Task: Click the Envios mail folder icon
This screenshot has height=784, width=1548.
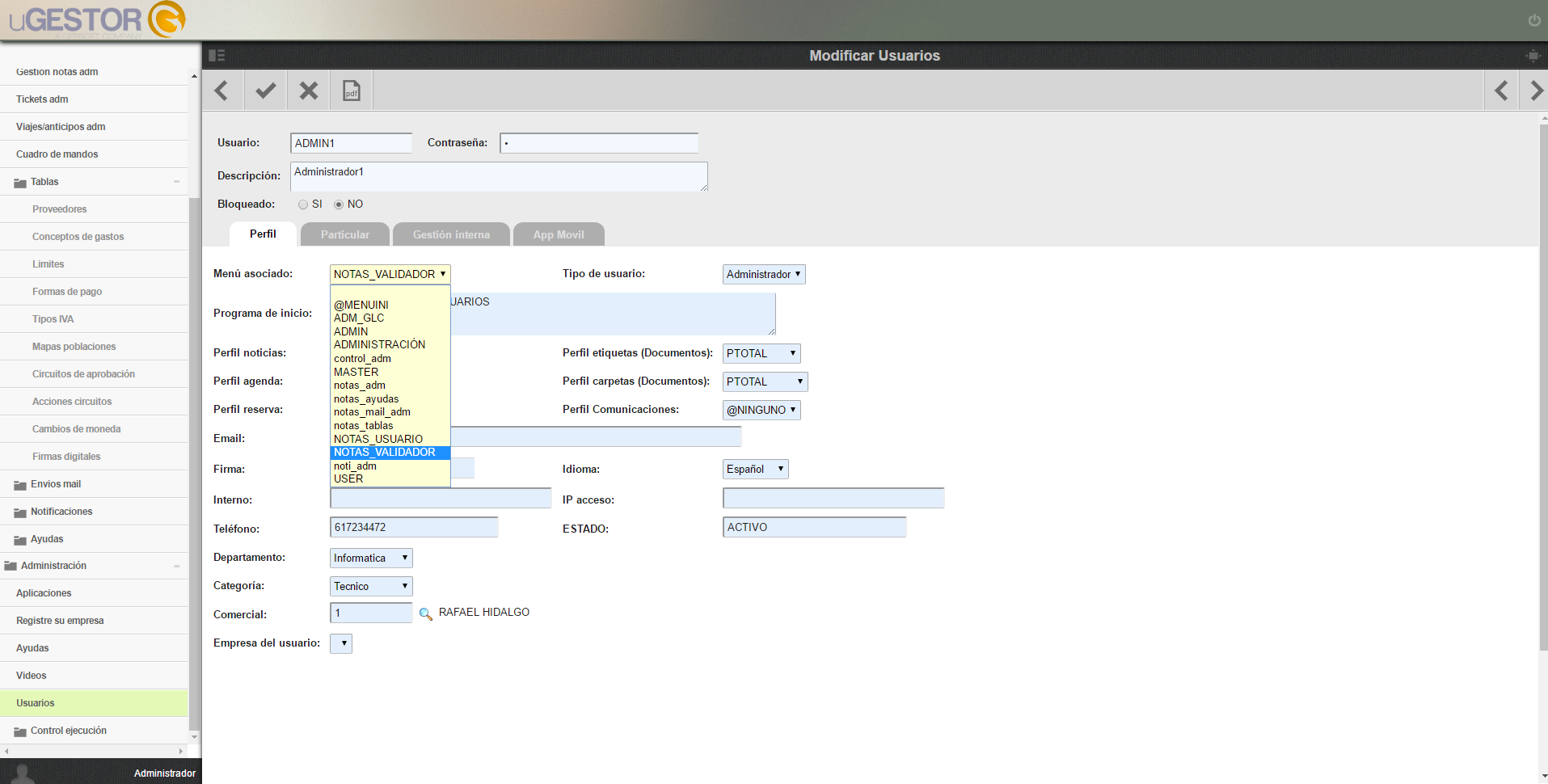Action: pyautogui.click(x=20, y=485)
